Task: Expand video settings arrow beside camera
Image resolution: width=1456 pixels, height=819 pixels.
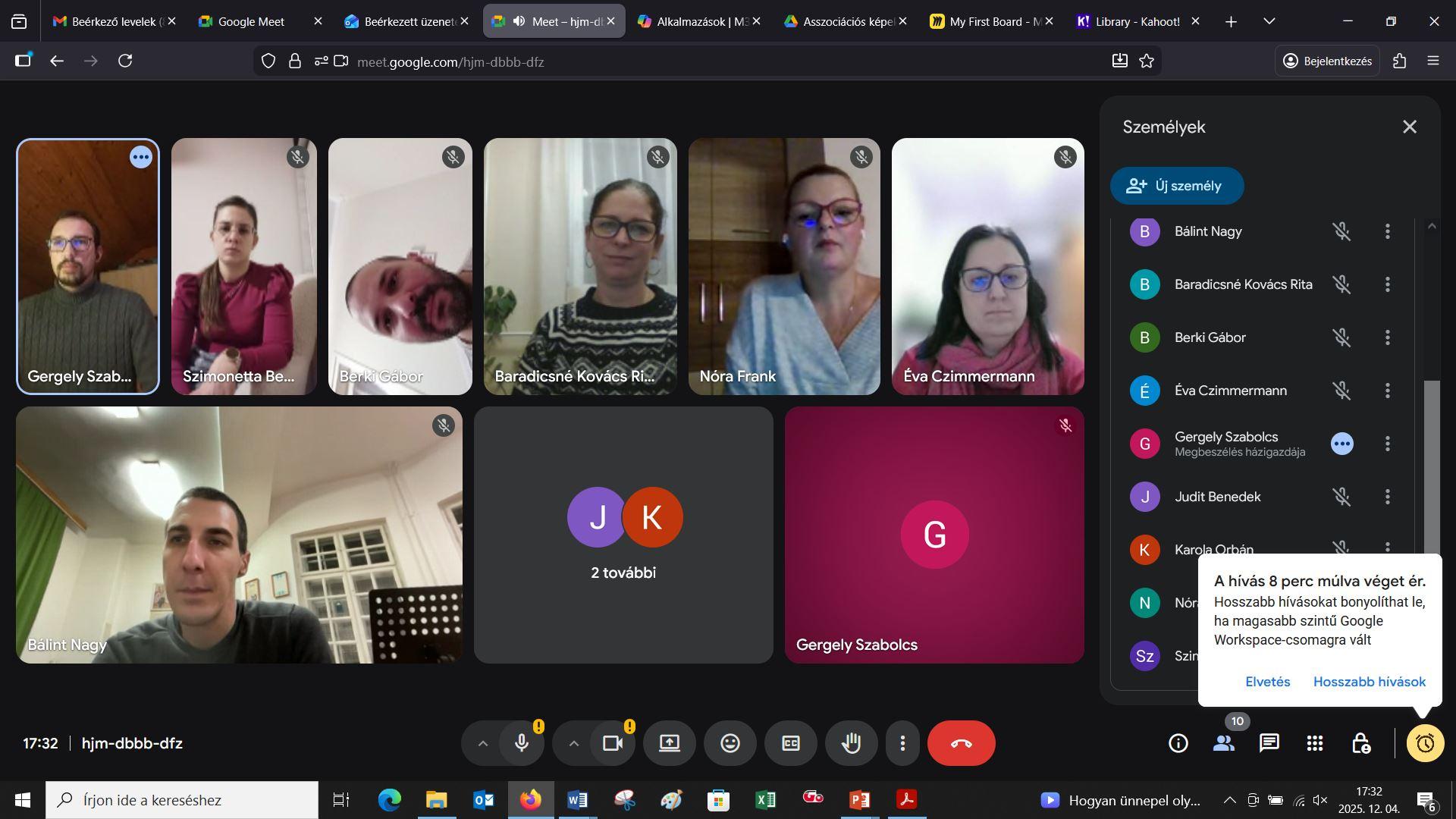Action: [573, 743]
